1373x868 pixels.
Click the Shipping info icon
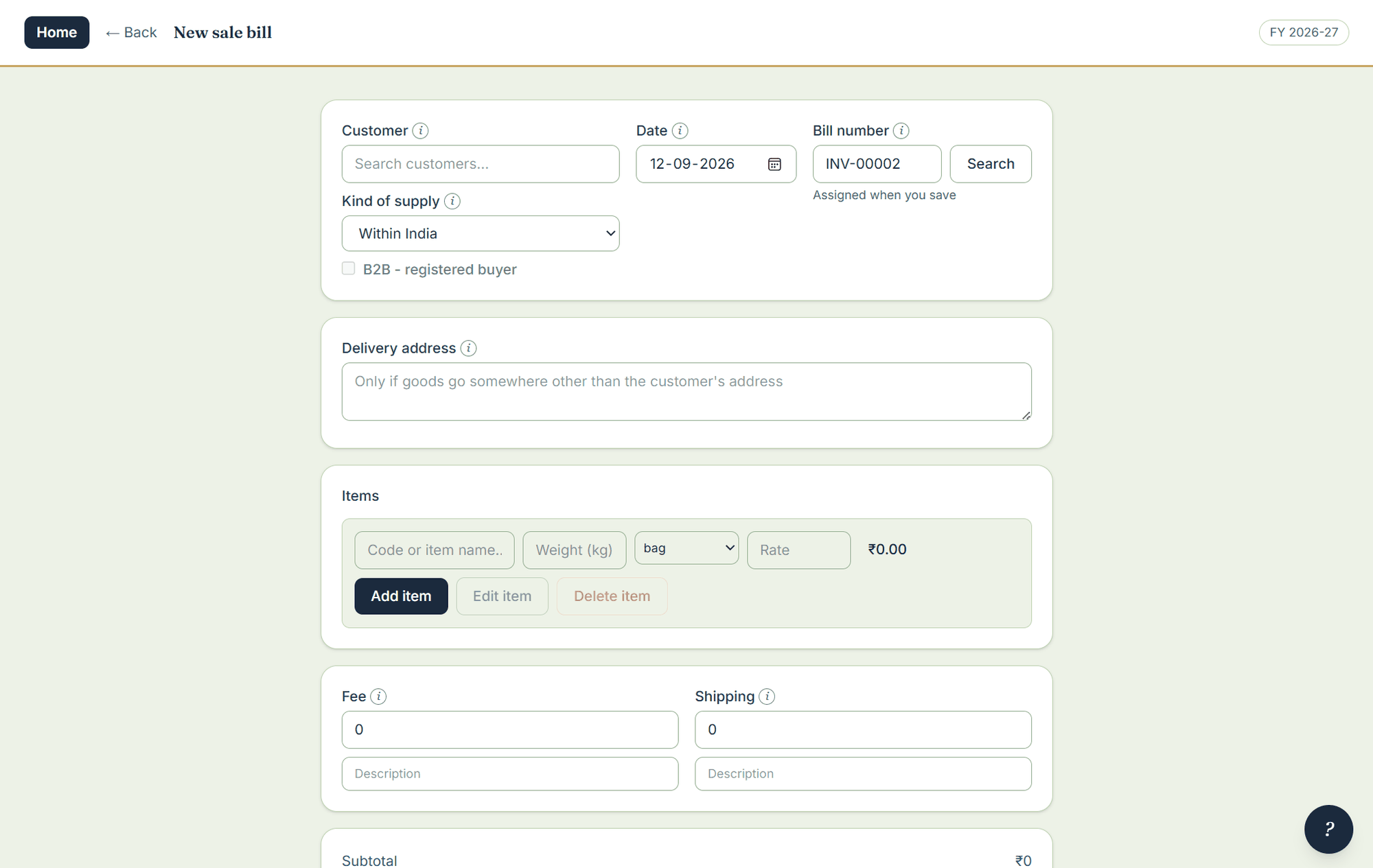[x=767, y=696]
